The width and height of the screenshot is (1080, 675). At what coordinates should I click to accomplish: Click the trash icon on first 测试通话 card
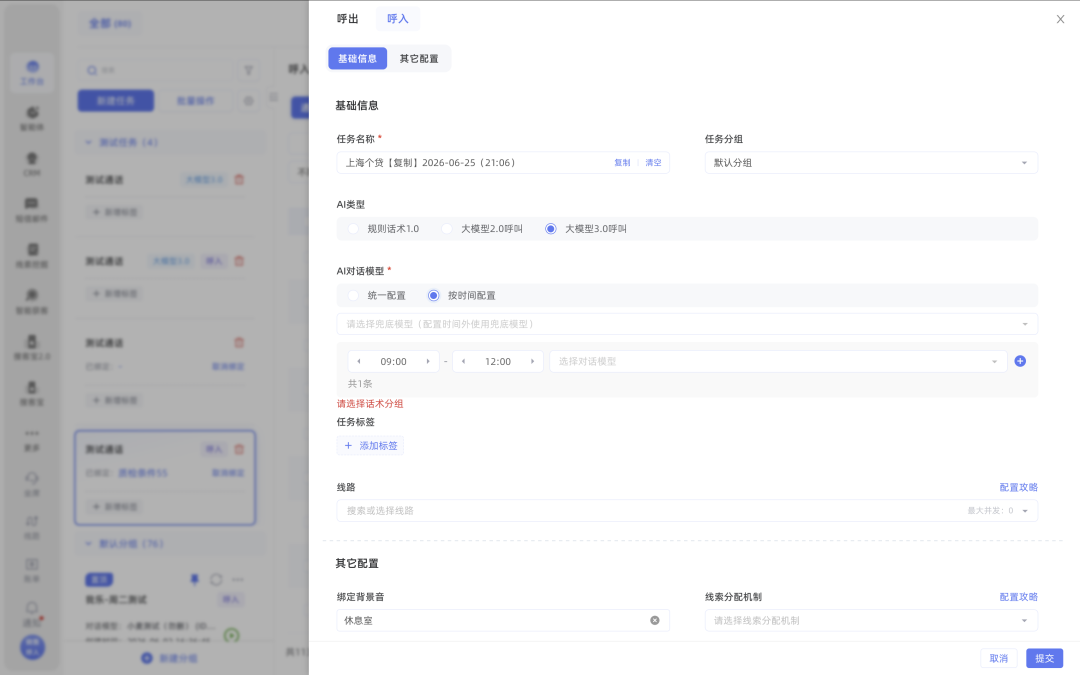click(239, 179)
